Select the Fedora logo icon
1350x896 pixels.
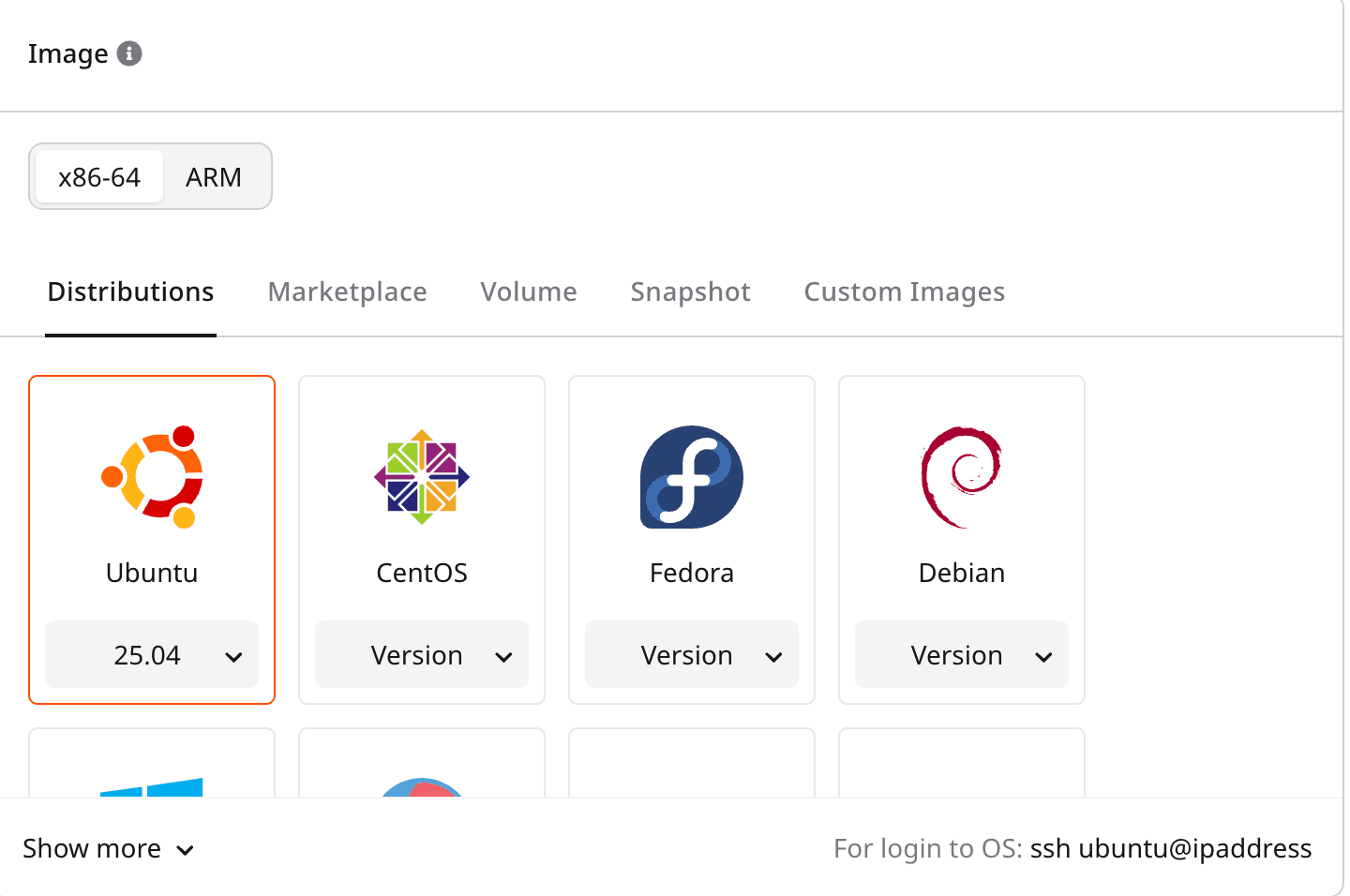point(692,477)
